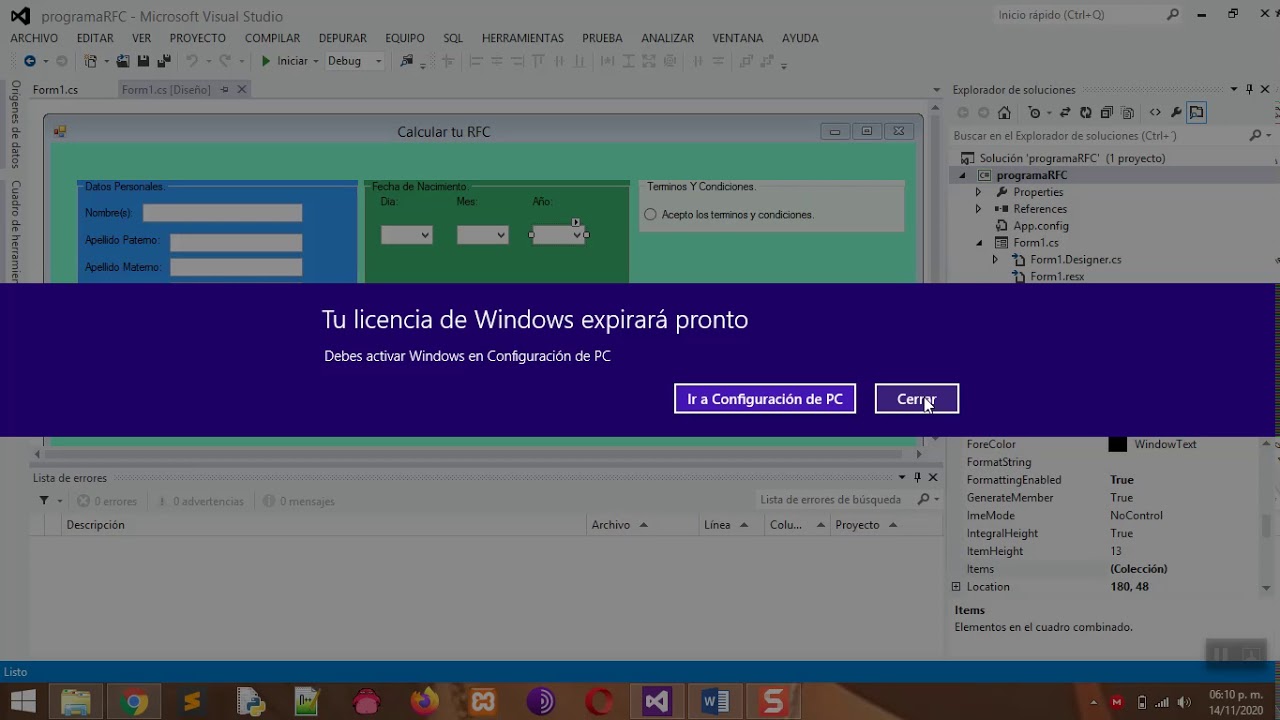Expand the Properties node in Solution Explorer
The image size is (1280, 720).
coord(978,192)
